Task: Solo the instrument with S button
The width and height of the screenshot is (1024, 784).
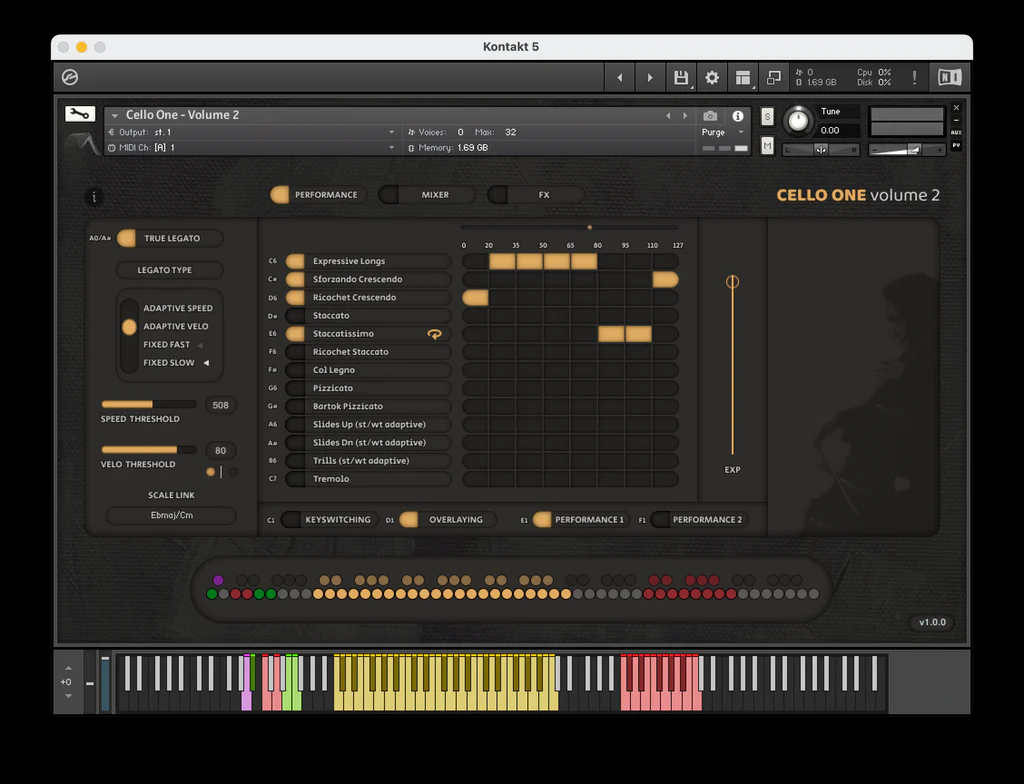Action: [x=767, y=117]
